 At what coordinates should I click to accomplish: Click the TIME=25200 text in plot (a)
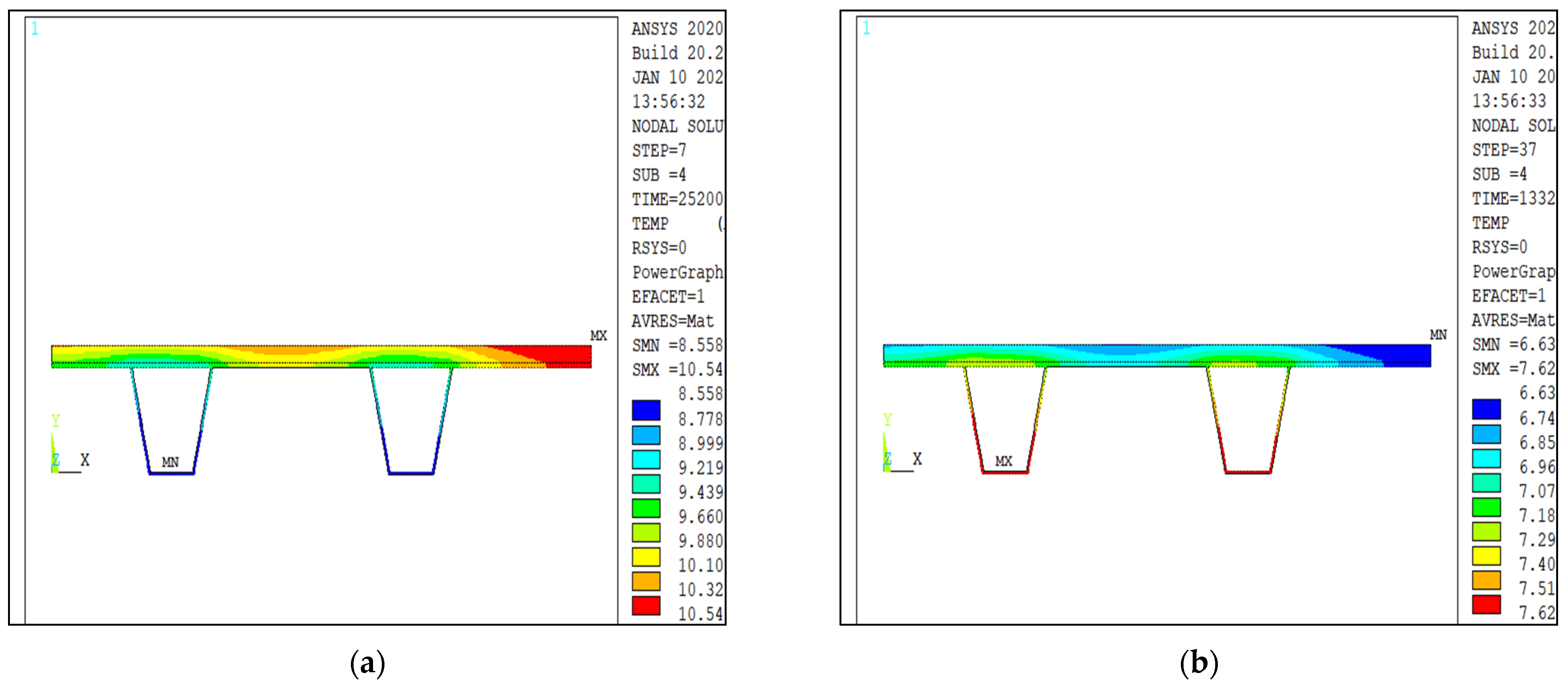pos(677,199)
